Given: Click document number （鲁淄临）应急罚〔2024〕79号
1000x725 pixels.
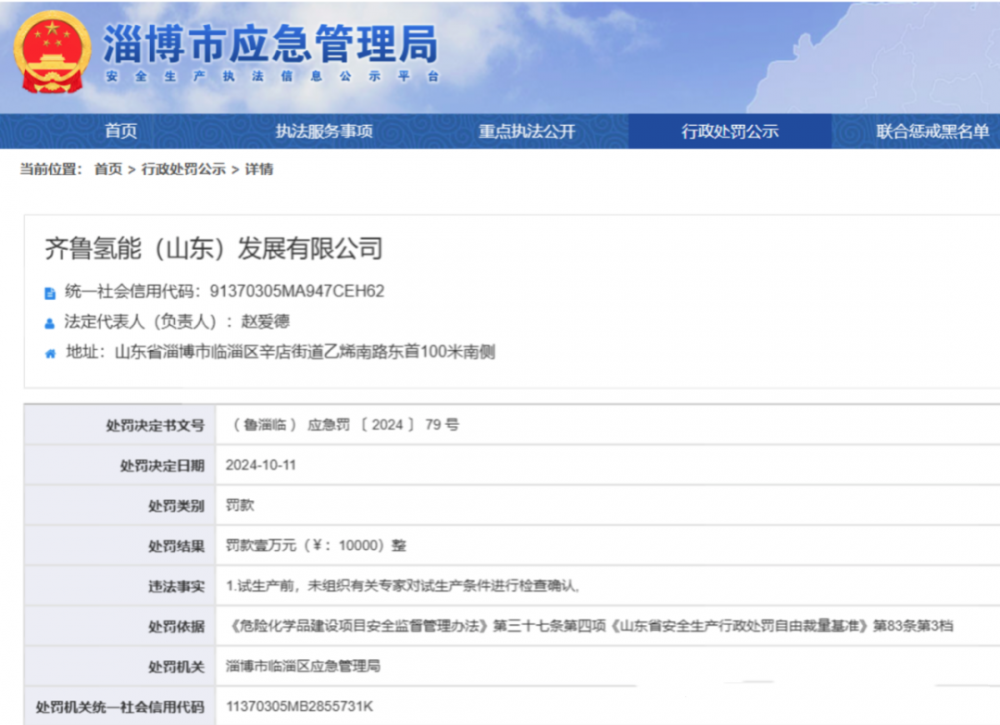Looking at the screenshot, I should pos(342,425).
